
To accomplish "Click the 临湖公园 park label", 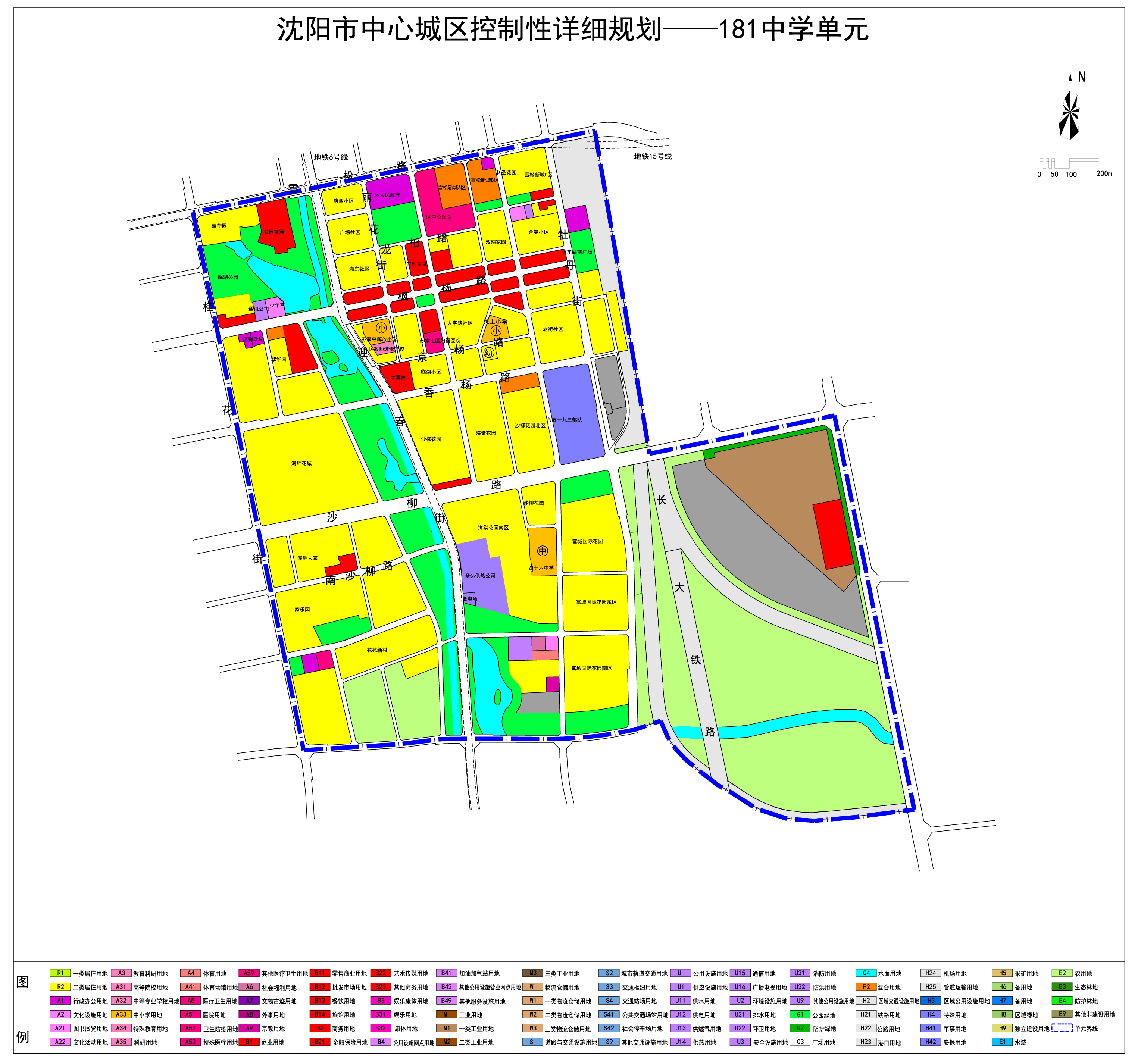I will coord(228,277).
